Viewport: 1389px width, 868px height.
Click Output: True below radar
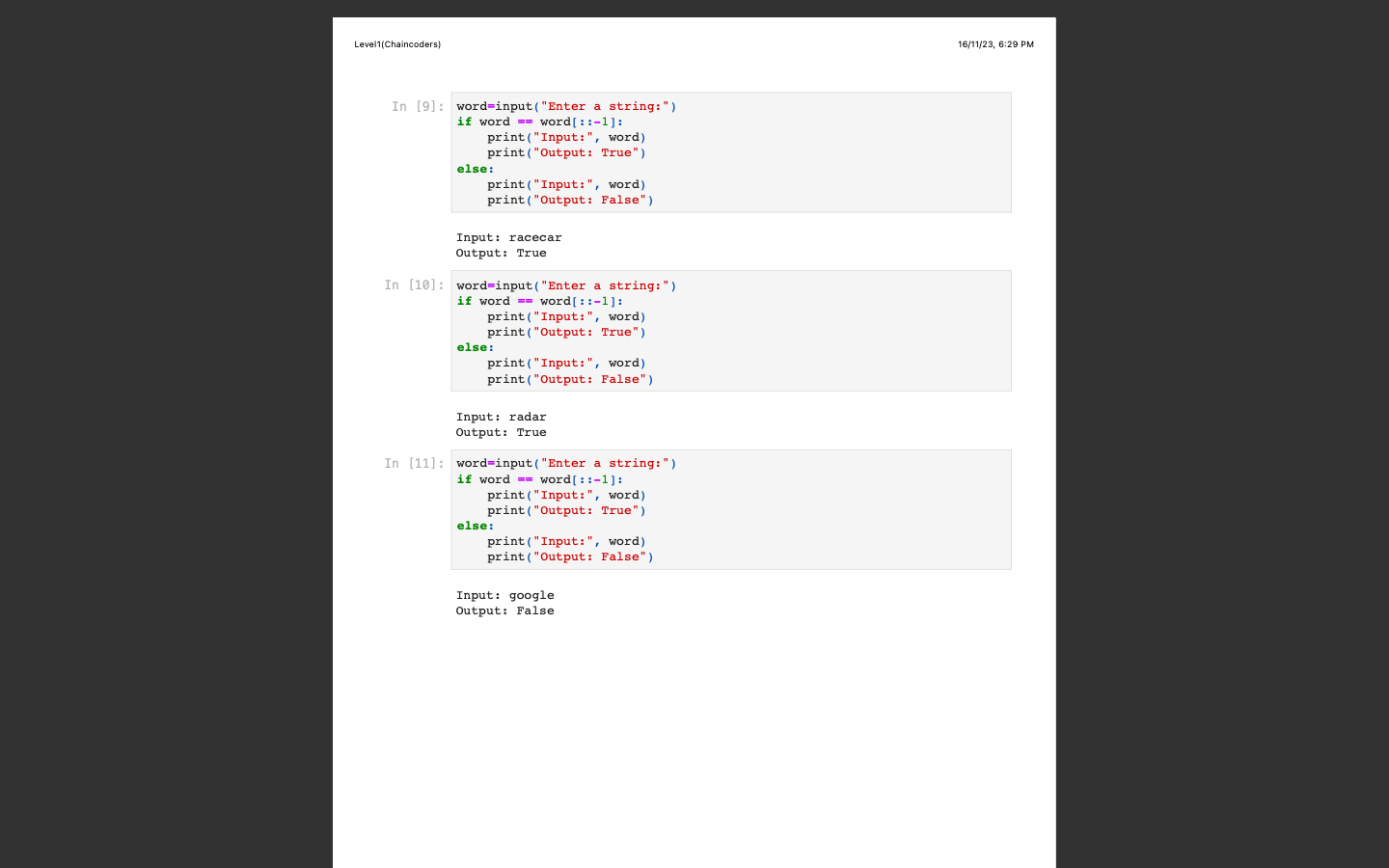(x=501, y=432)
